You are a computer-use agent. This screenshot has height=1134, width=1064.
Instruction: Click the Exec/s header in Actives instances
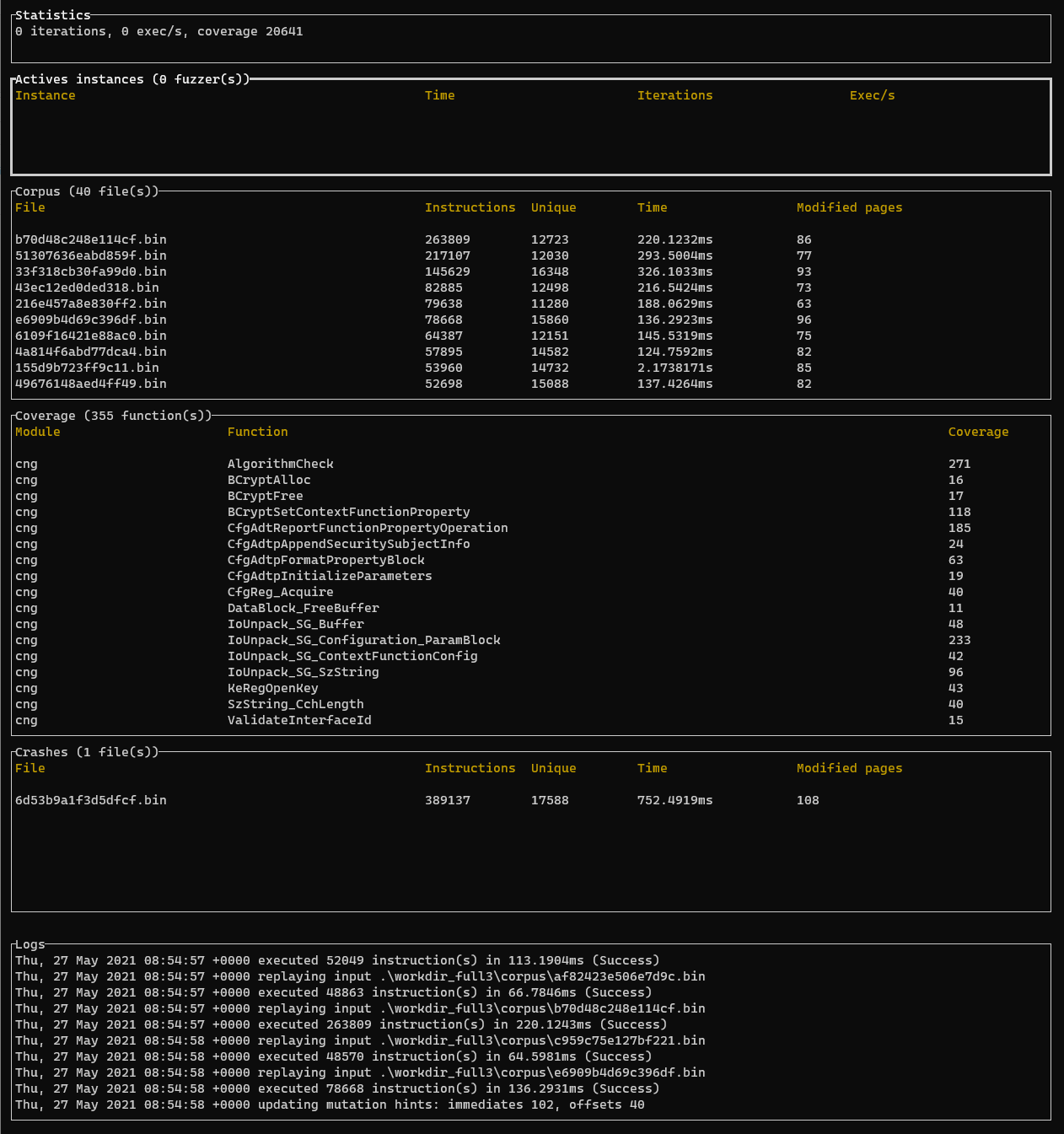pyautogui.click(x=872, y=95)
